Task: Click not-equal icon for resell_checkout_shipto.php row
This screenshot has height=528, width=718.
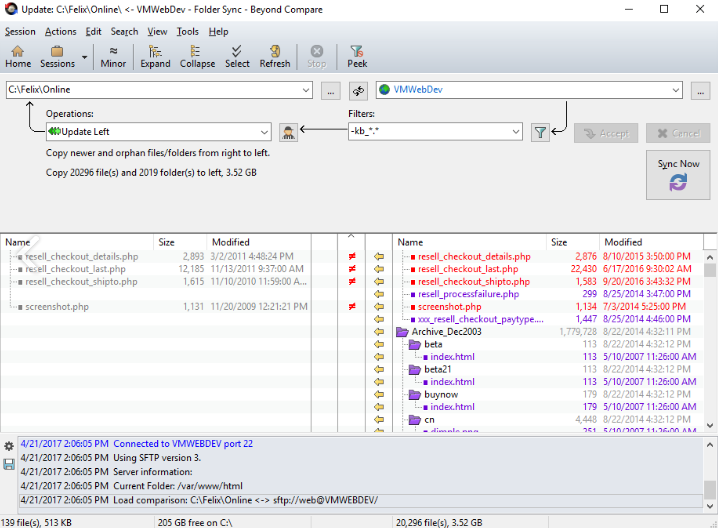Action: click(352, 282)
